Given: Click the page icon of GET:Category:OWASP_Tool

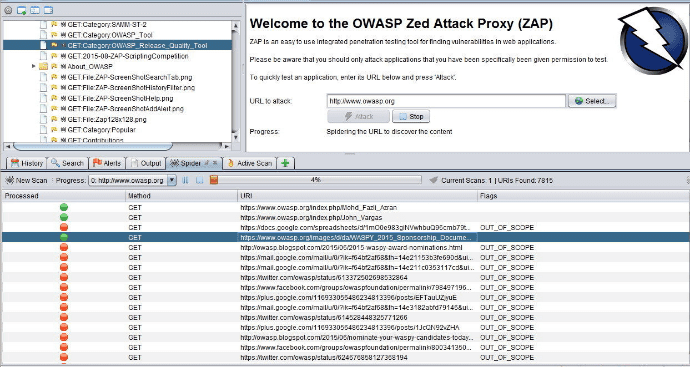Looking at the screenshot, I should (43, 35).
